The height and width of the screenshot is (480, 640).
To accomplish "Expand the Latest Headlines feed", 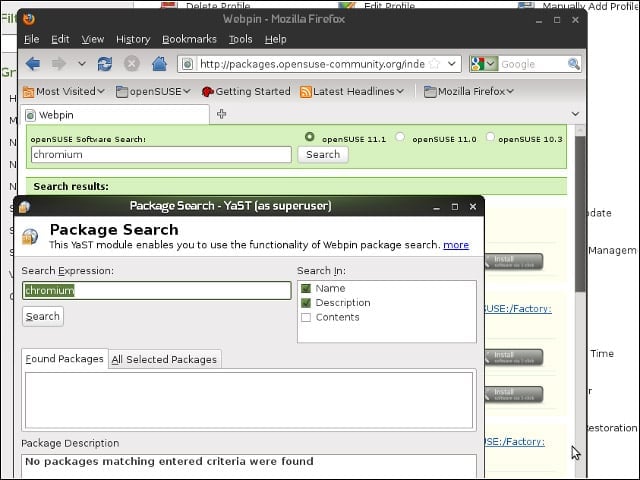I will [351, 91].
